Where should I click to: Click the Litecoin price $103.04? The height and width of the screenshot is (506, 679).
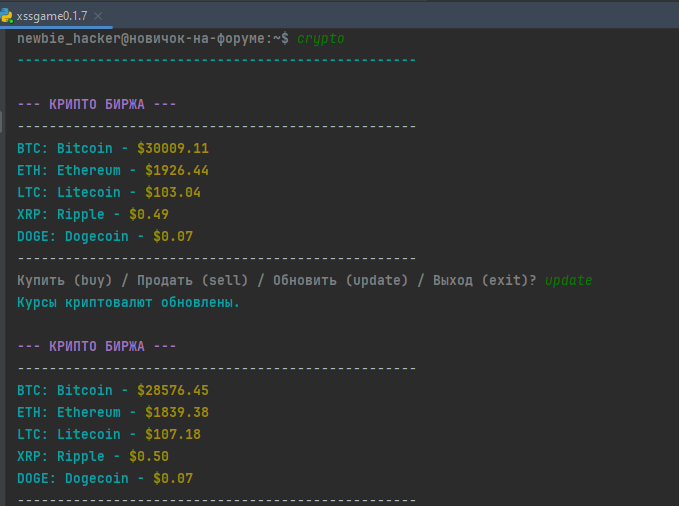pos(173,192)
